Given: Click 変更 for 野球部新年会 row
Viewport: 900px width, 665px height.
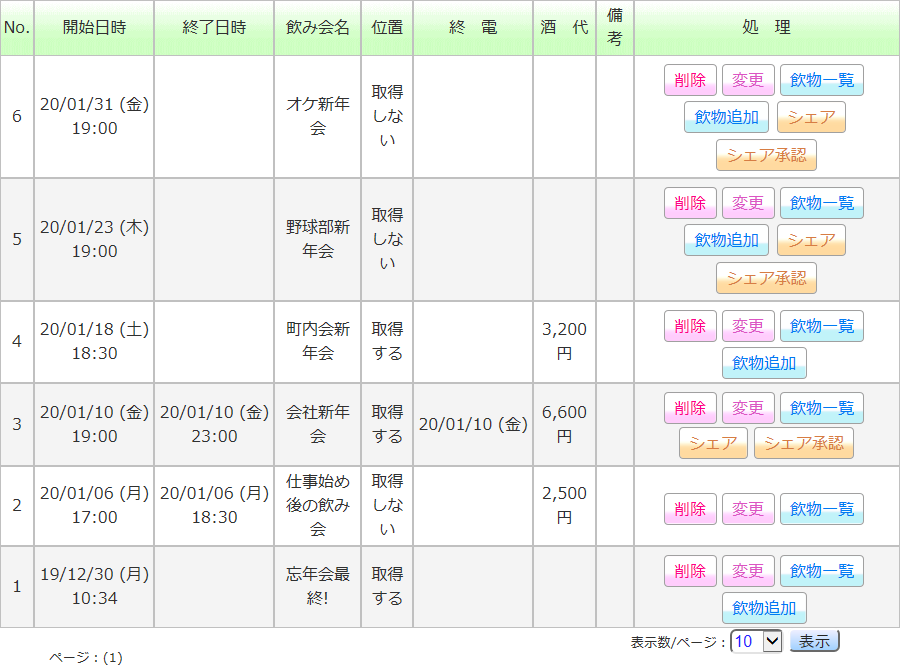Looking at the screenshot, I should tap(748, 203).
